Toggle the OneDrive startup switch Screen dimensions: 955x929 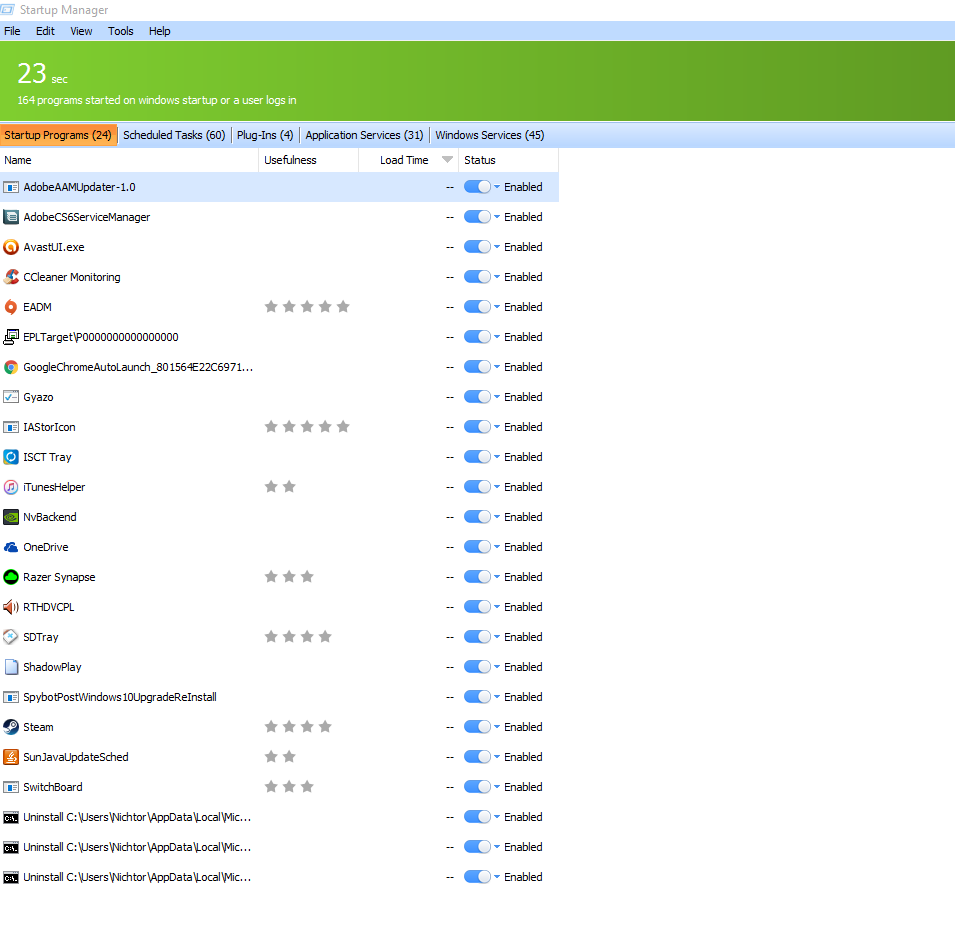(x=477, y=547)
